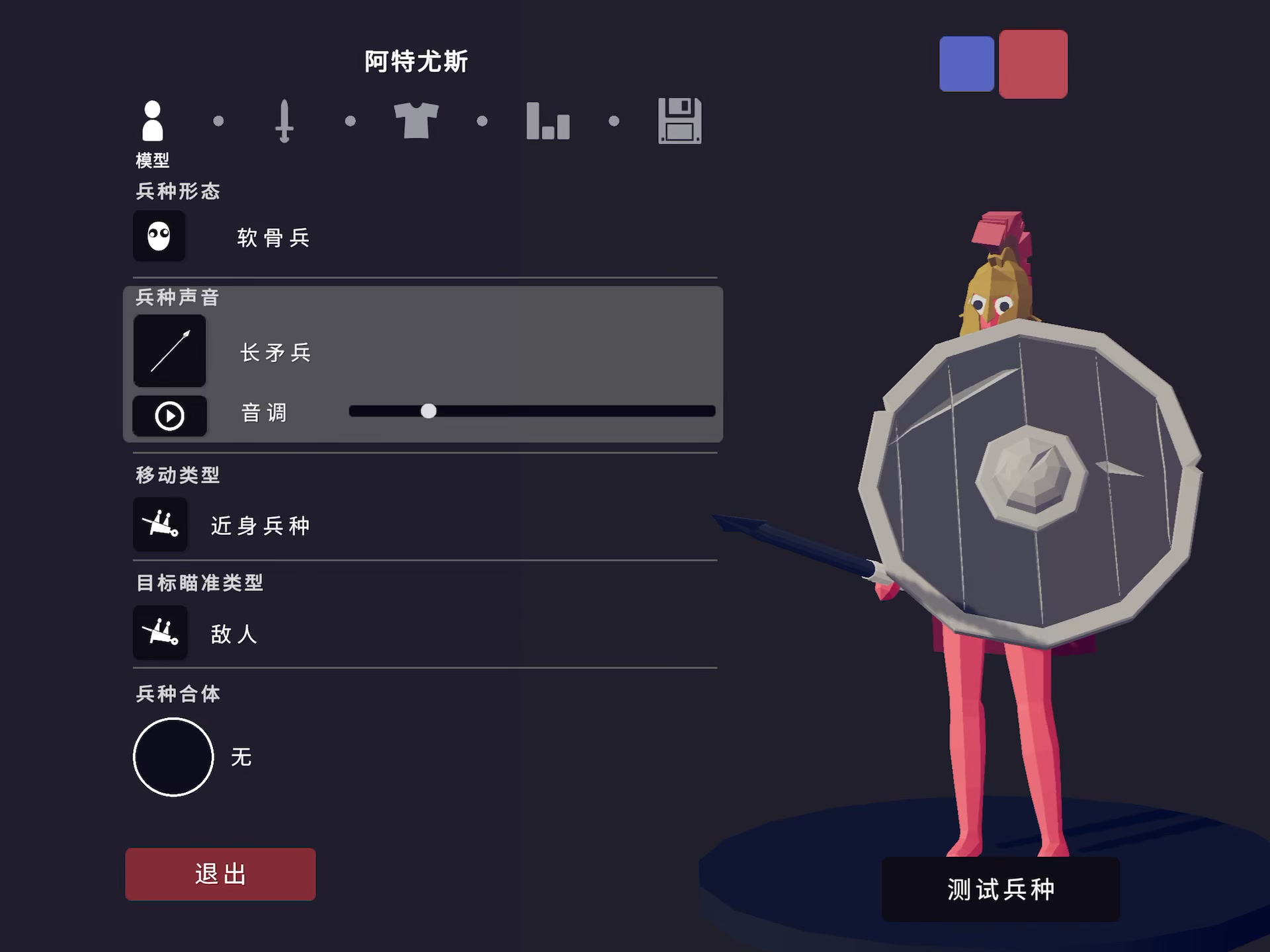Select the red team color swatch

click(1033, 64)
